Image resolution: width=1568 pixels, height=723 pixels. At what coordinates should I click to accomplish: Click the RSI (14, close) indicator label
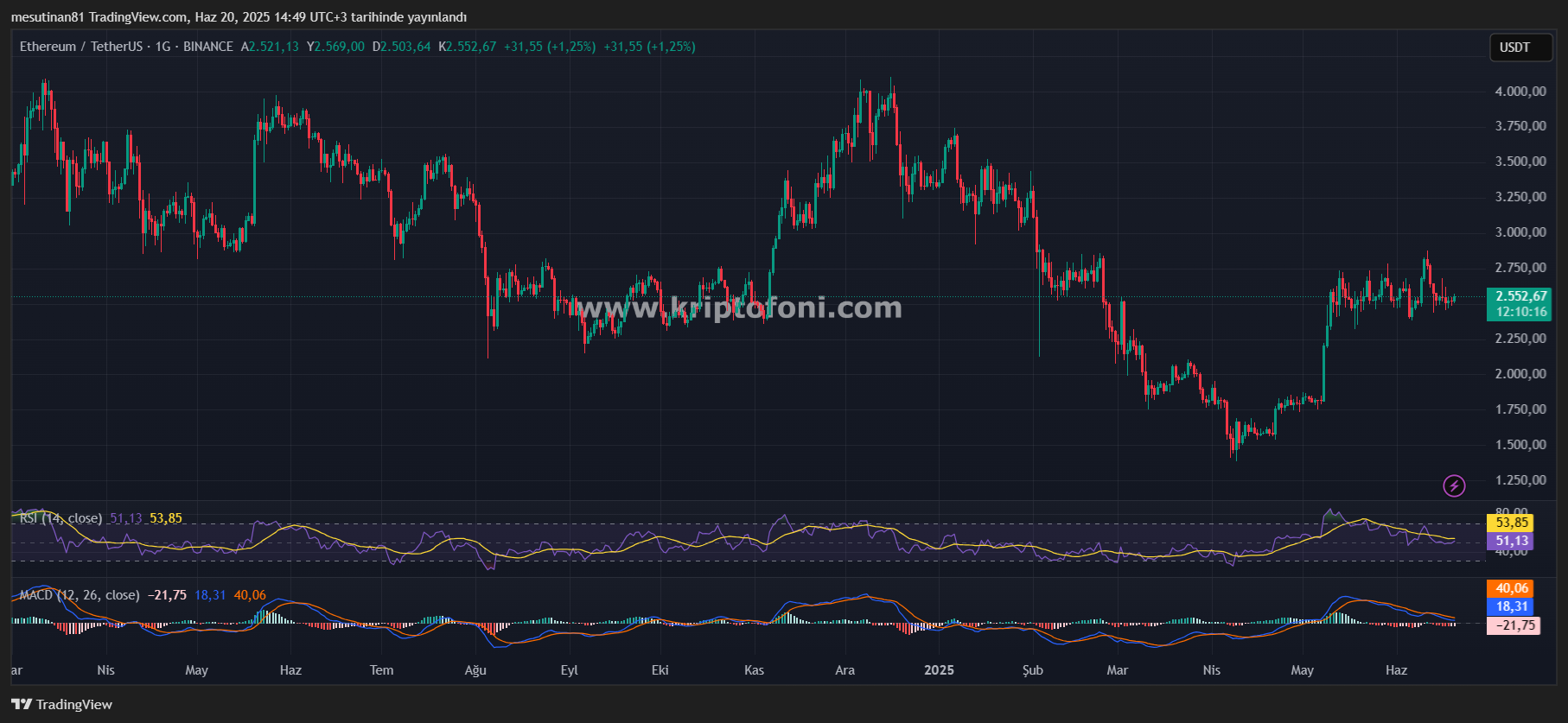tap(61, 518)
